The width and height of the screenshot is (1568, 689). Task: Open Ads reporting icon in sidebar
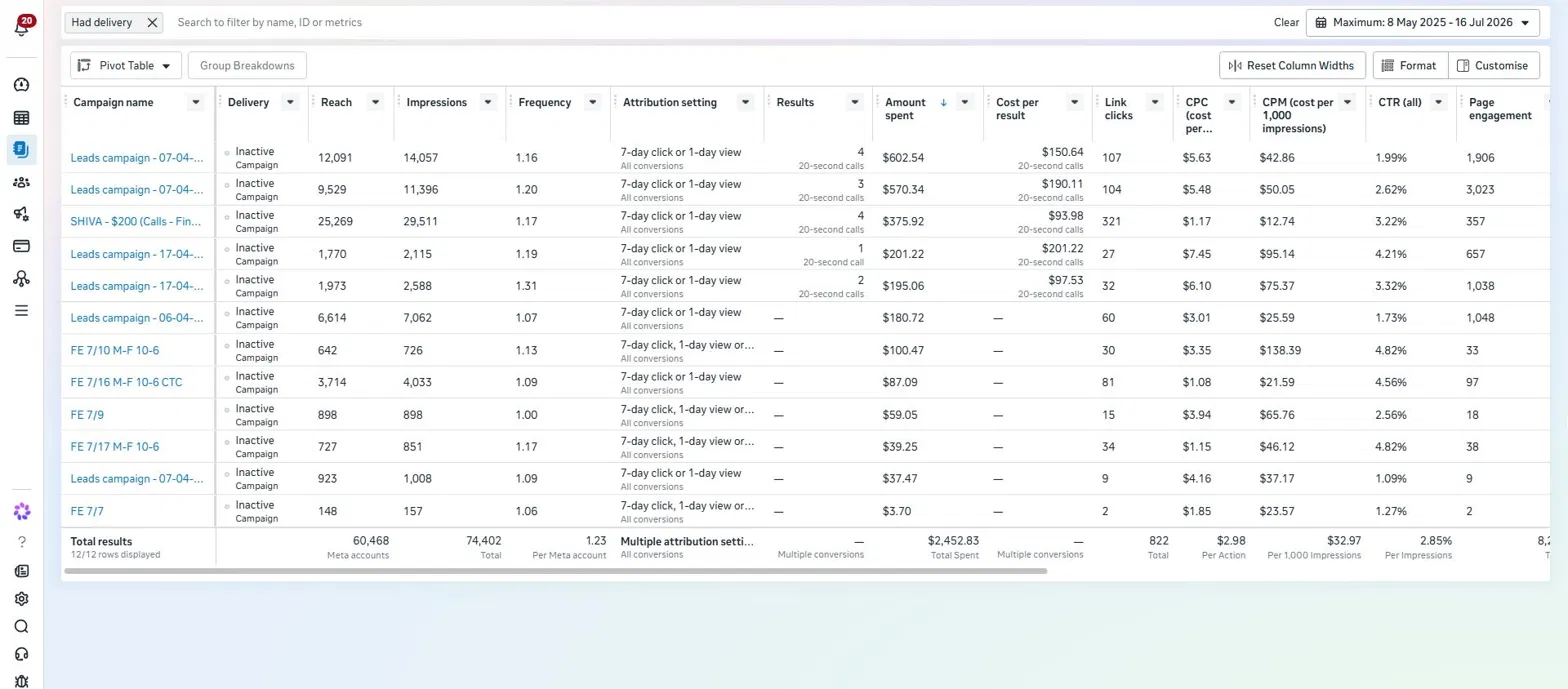[21, 150]
